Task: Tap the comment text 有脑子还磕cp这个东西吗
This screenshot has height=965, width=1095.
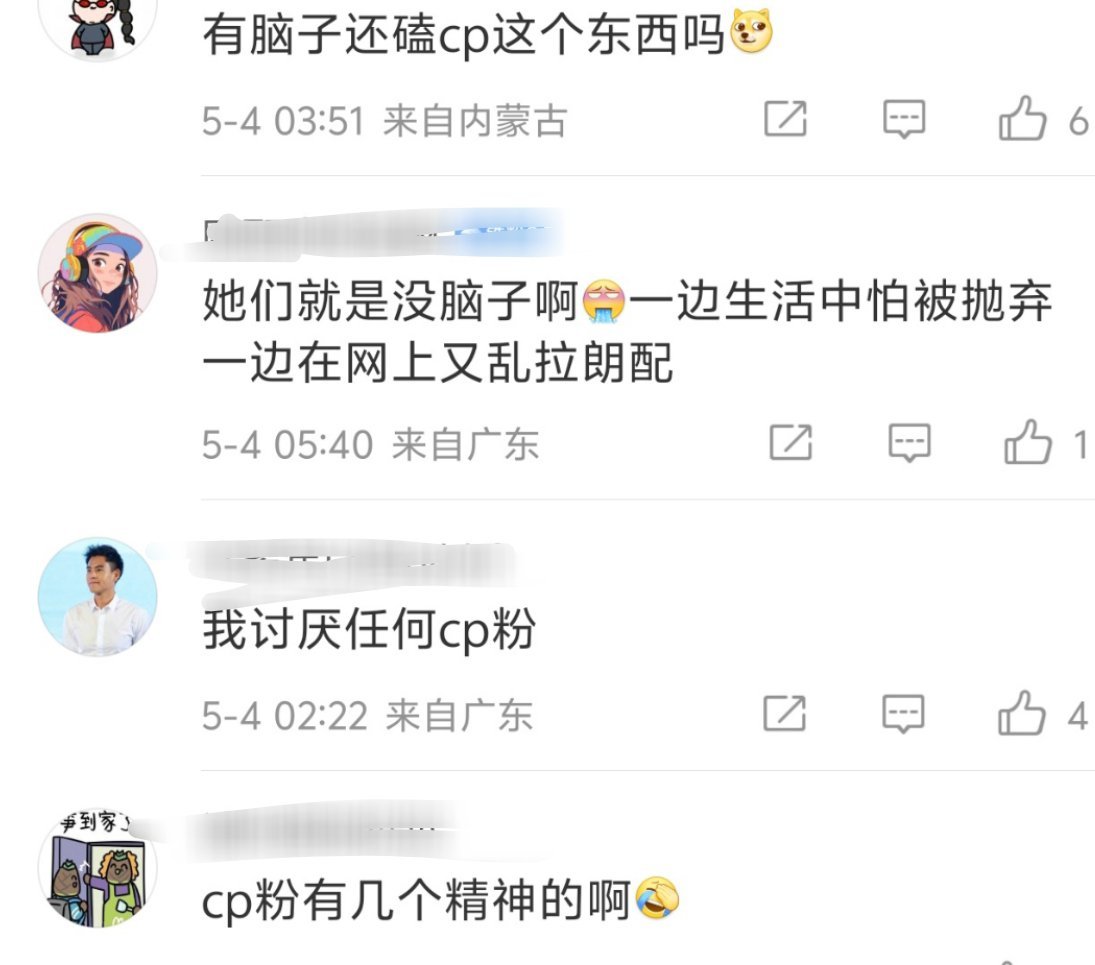Action: click(487, 35)
